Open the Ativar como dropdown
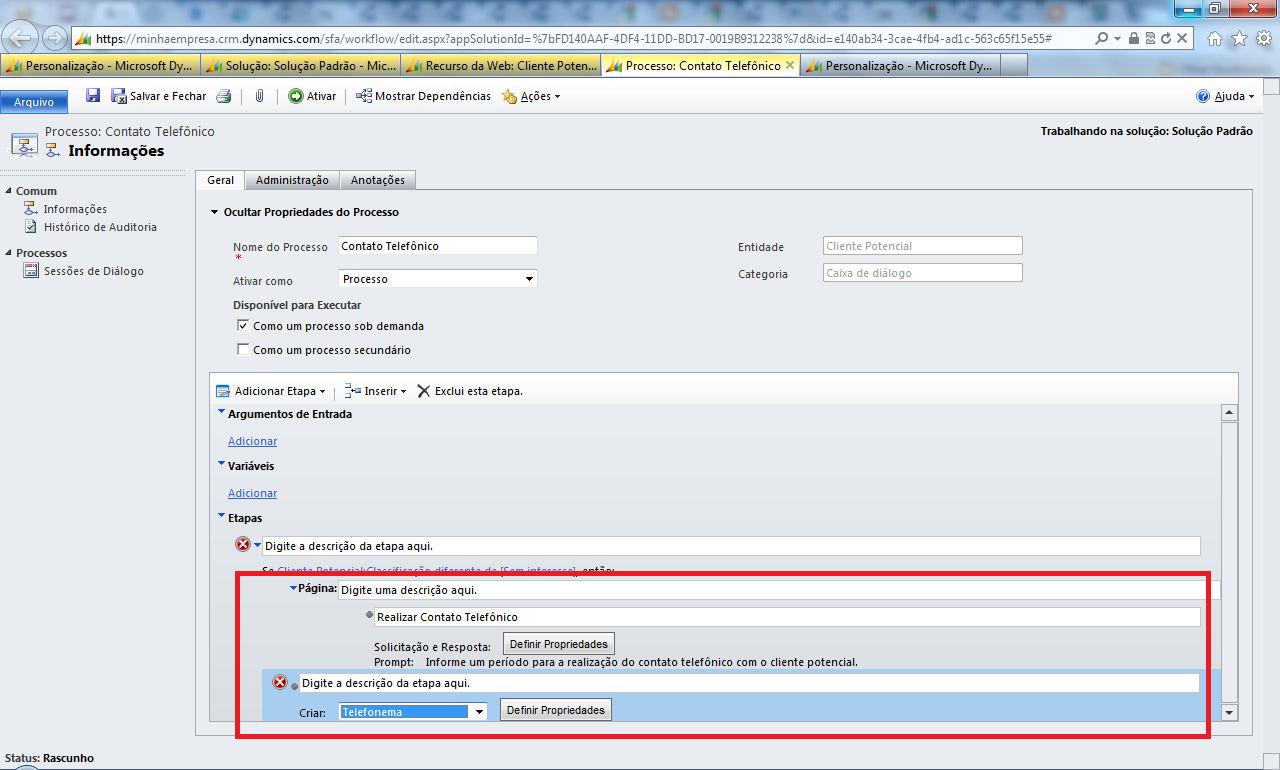 tap(437, 279)
